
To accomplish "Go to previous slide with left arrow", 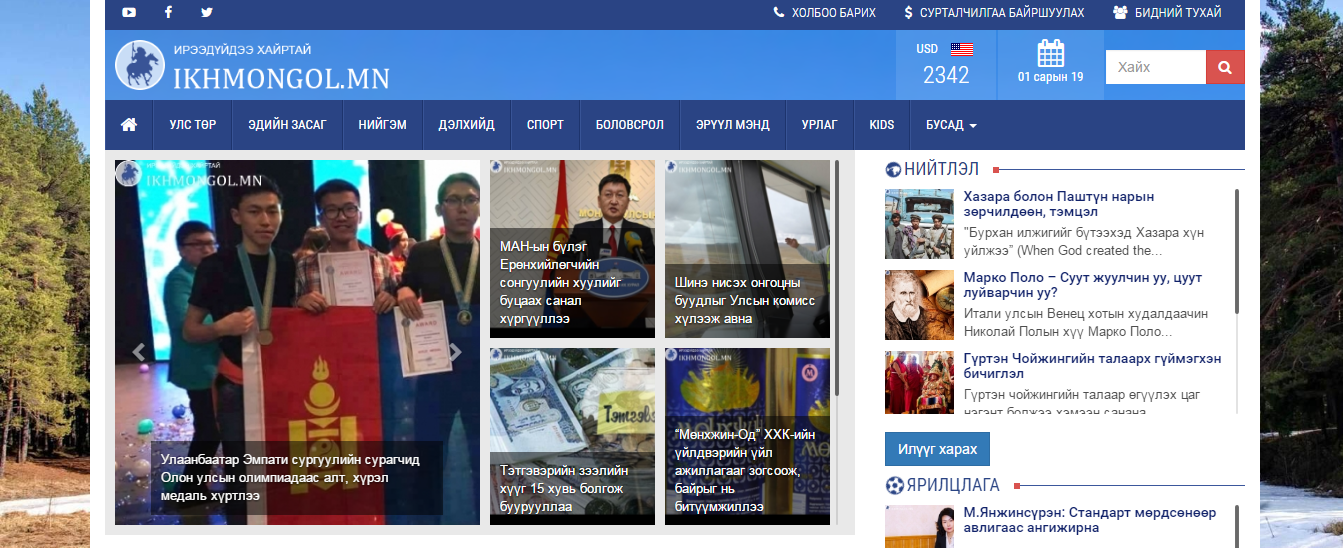I will point(139,351).
